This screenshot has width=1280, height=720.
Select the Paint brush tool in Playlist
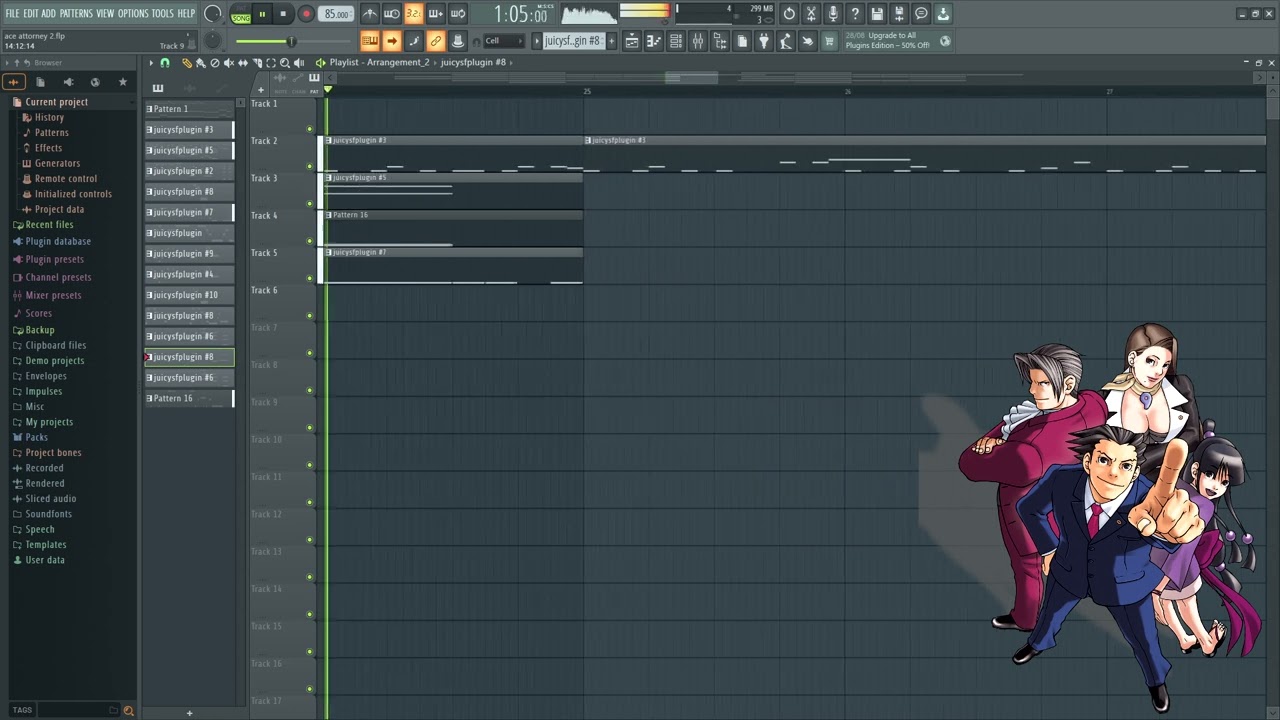tap(201, 63)
